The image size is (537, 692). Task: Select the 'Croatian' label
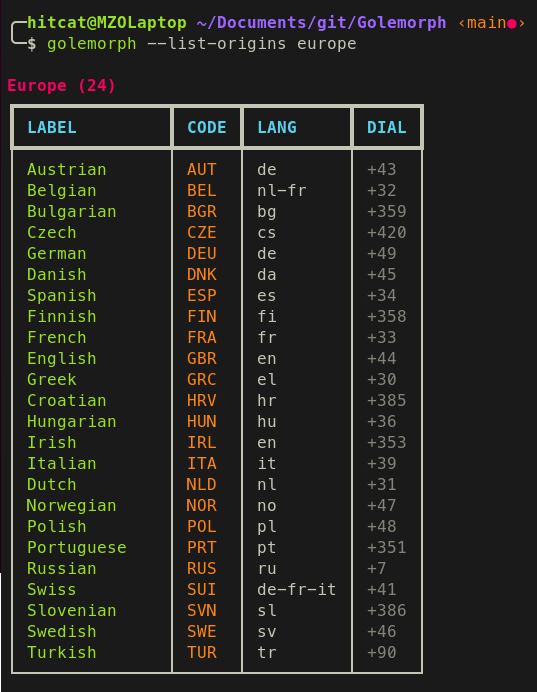(67, 401)
